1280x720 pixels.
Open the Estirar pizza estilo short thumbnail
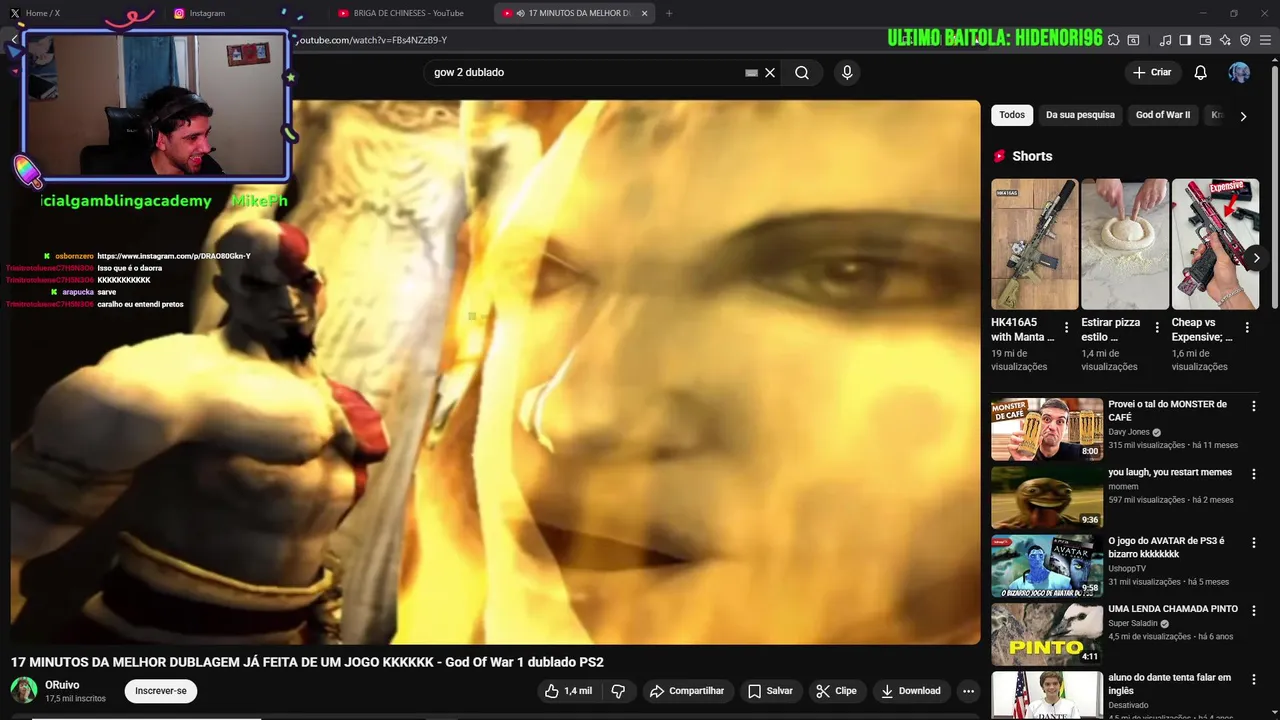coord(1124,244)
